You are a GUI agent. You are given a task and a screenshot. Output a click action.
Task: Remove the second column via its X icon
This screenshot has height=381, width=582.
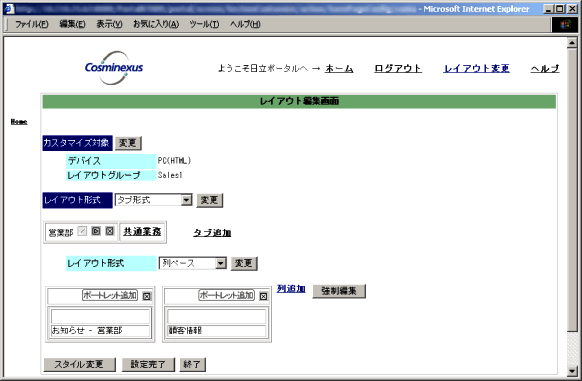pyautogui.click(x=263, y=296)
